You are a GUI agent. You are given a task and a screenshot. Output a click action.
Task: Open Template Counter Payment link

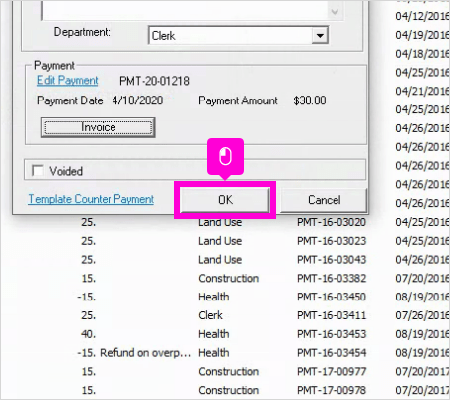[91, 199]
